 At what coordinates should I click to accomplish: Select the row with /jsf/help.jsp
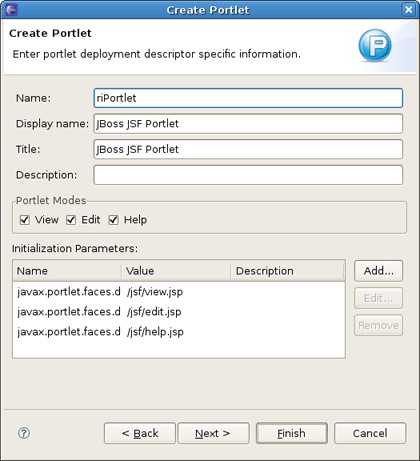[179, 332]
